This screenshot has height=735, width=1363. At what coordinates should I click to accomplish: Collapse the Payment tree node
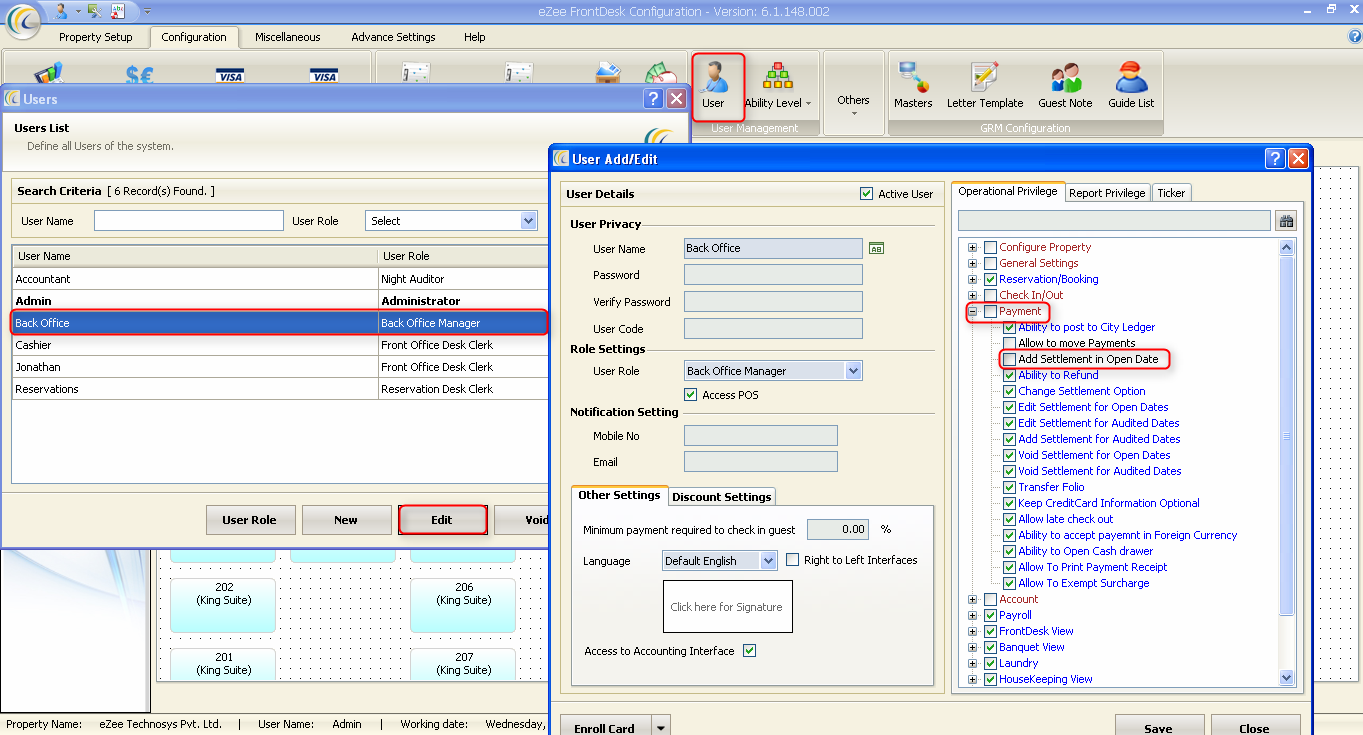(x=972, y=311)
